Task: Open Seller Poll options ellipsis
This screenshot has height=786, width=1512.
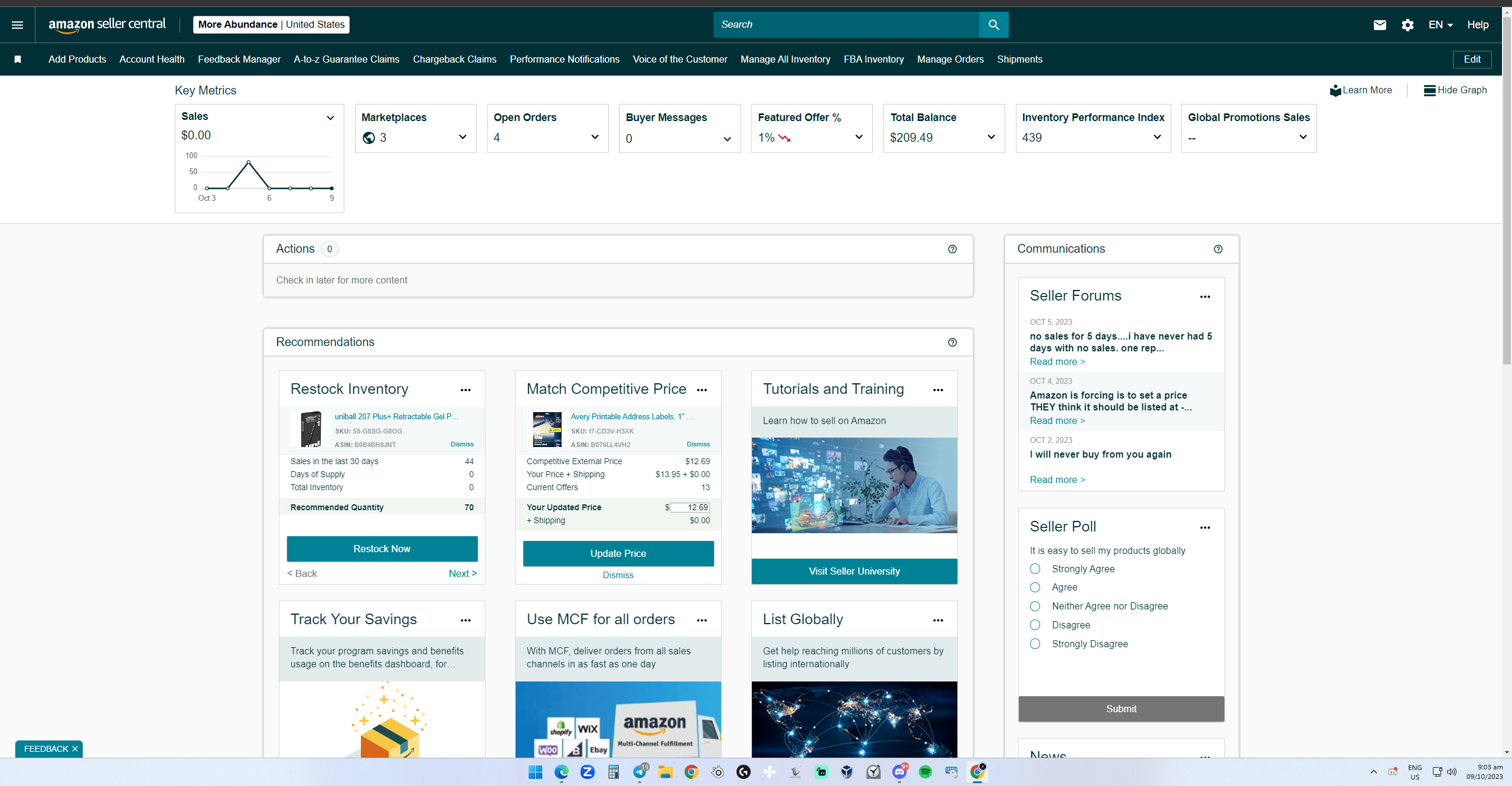Action: [x=1205, y=527]
